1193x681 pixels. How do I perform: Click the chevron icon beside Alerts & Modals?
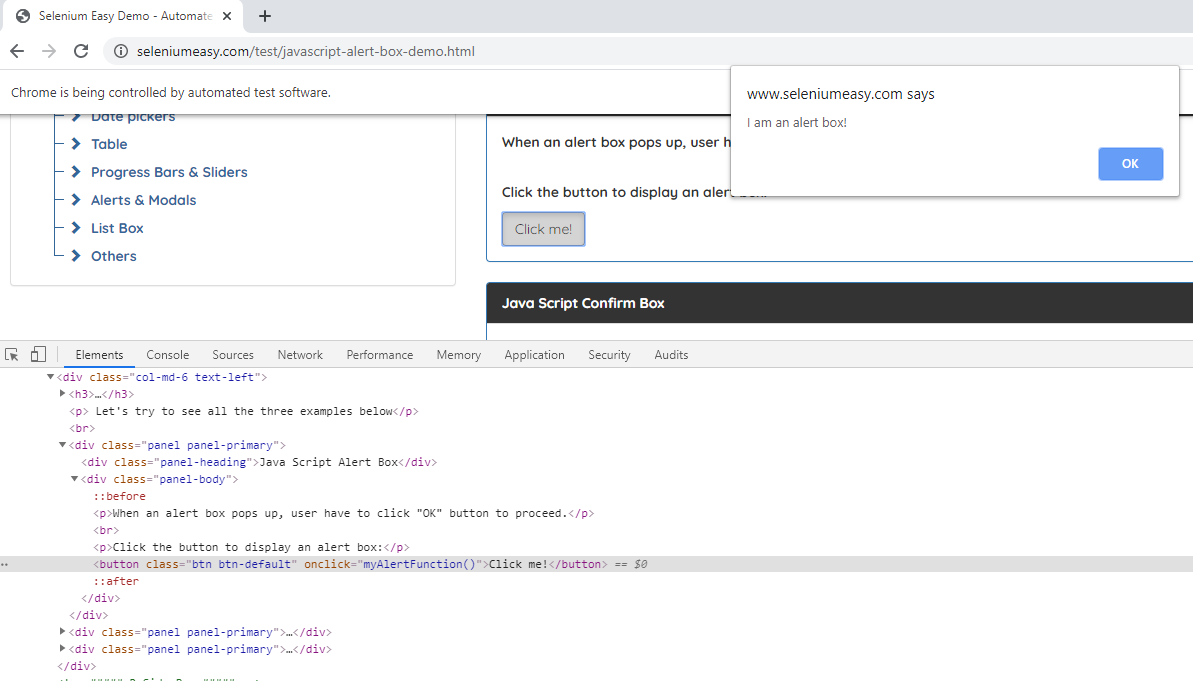click(x=76, y=199)
